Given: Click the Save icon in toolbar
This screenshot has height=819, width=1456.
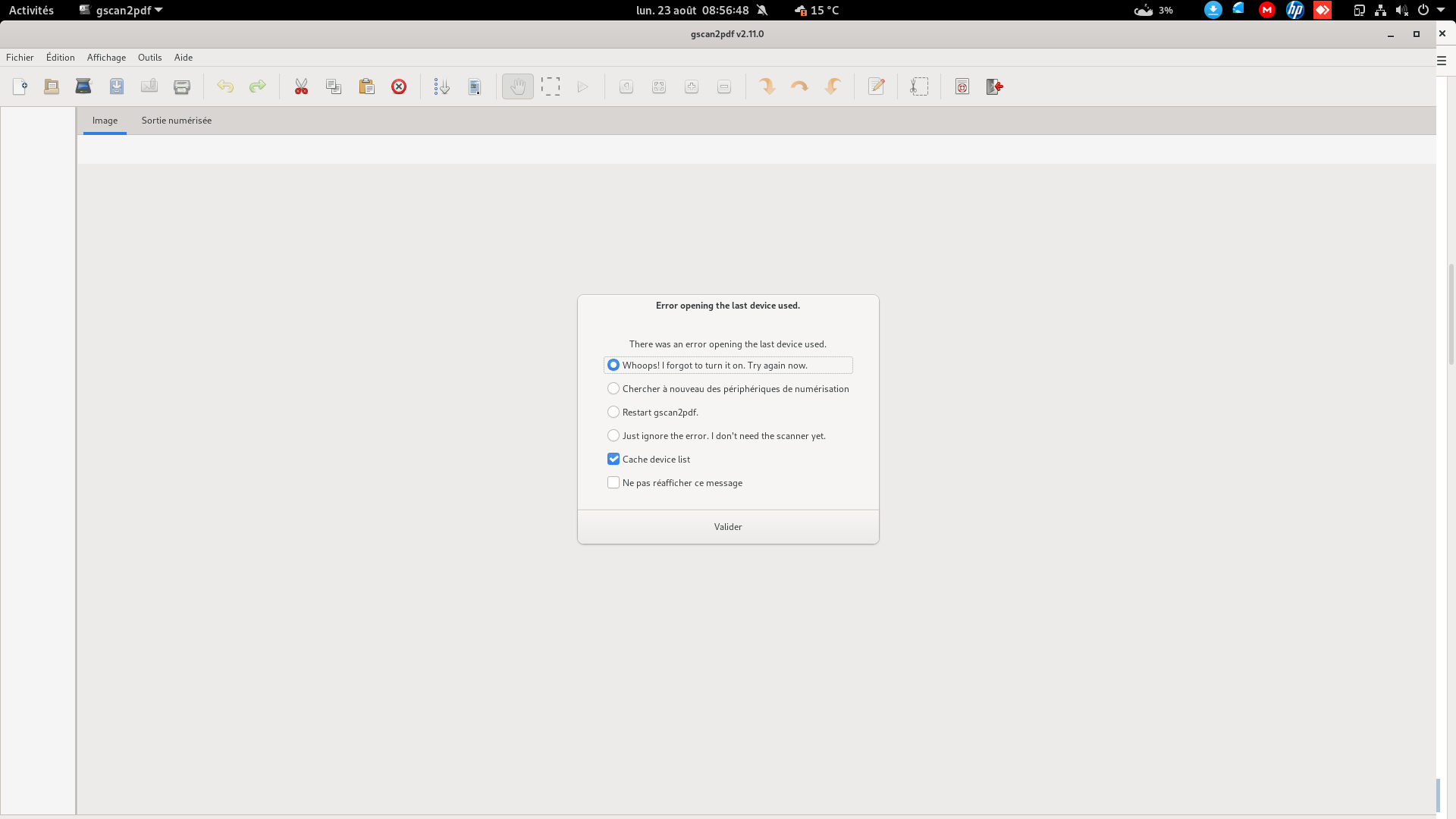Looking at the screenshot, I should pos(117,86).
